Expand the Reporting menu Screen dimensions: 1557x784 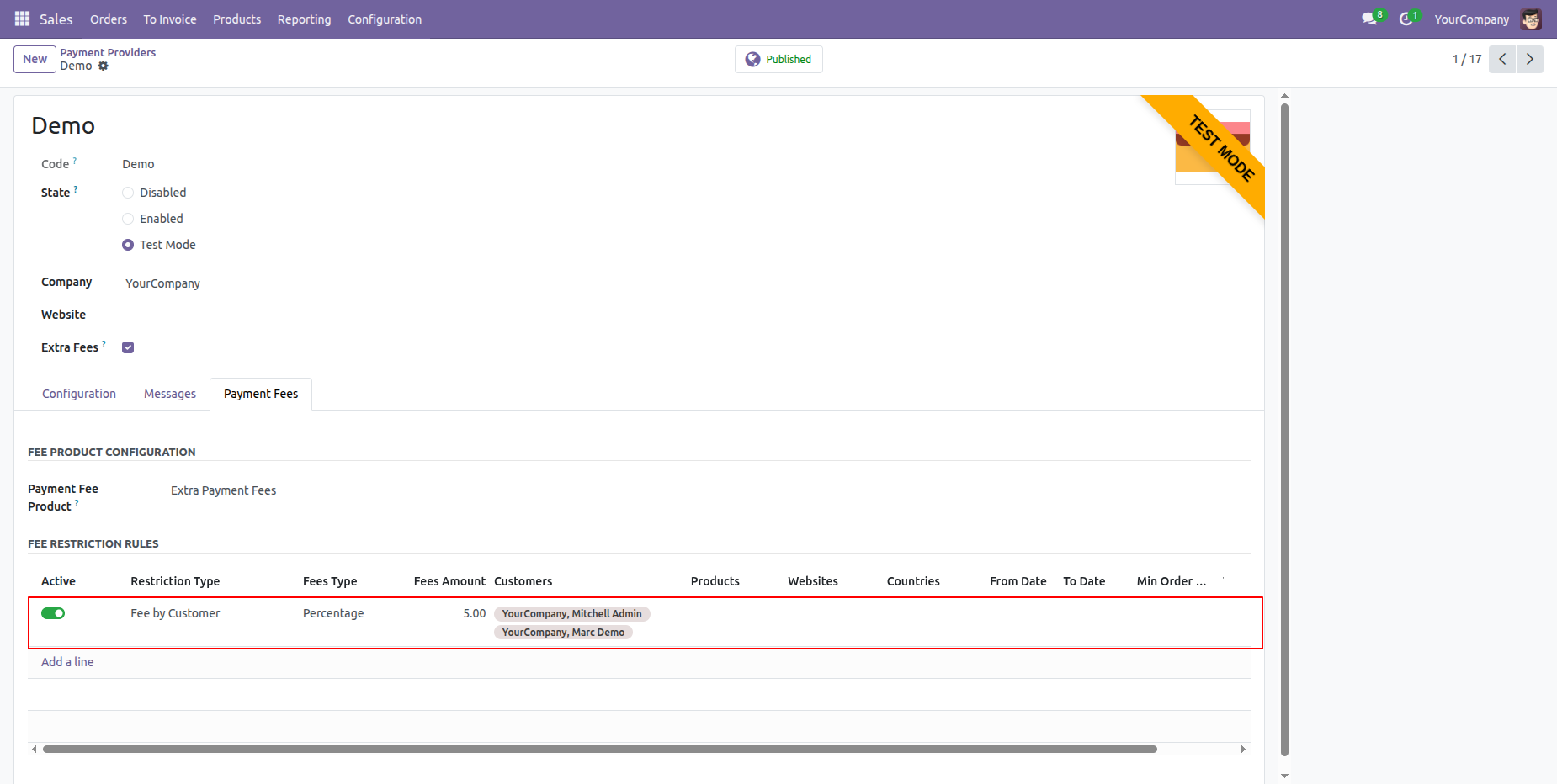click(304, 19)
